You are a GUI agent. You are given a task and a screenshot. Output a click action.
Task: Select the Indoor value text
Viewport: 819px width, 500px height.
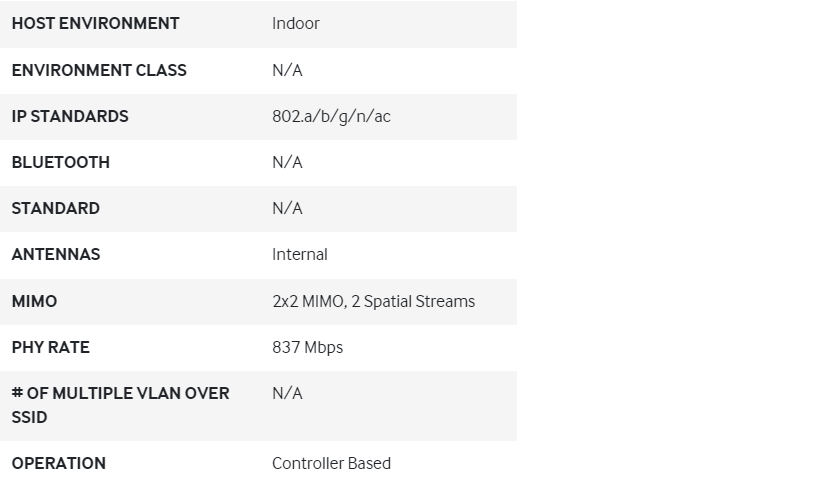[295, 23]
